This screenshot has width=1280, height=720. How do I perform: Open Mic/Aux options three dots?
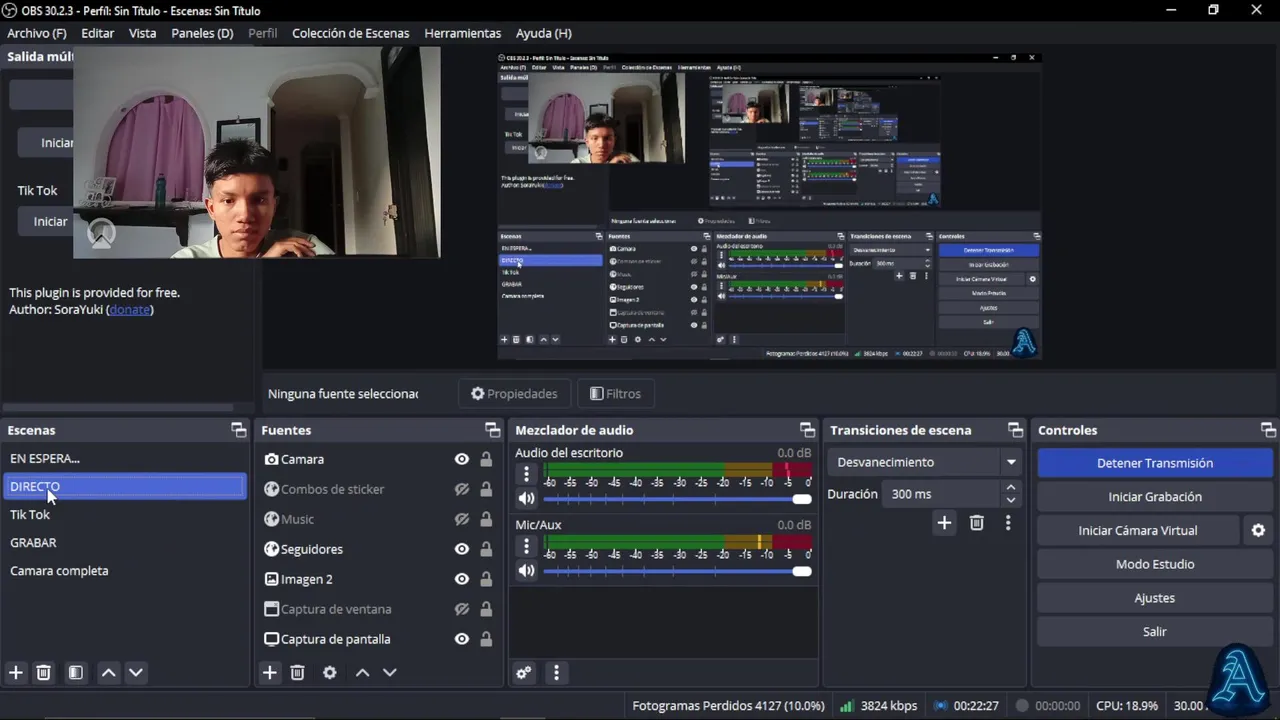tap(526, 546)
